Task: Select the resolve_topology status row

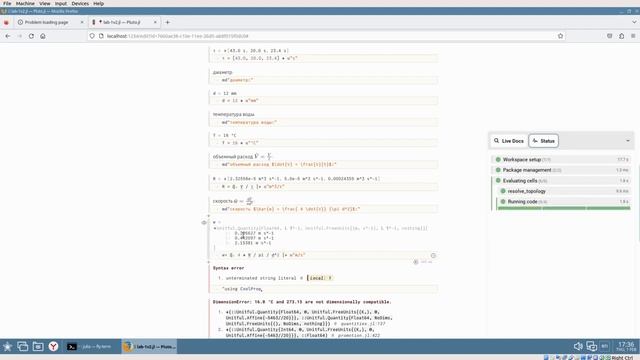Action: click(564, 191)
